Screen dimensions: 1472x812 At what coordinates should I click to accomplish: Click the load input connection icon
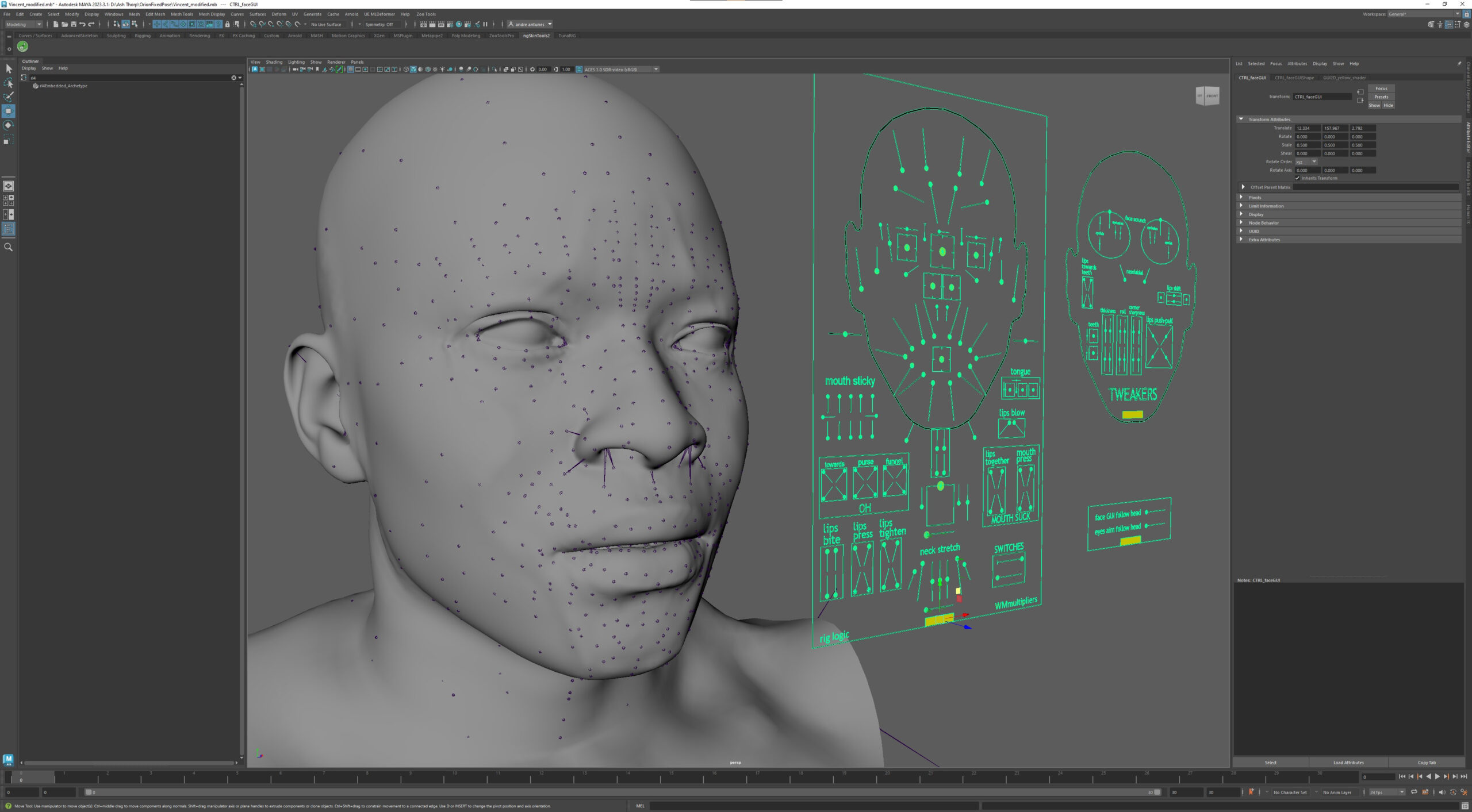[x=1360, y=92]
